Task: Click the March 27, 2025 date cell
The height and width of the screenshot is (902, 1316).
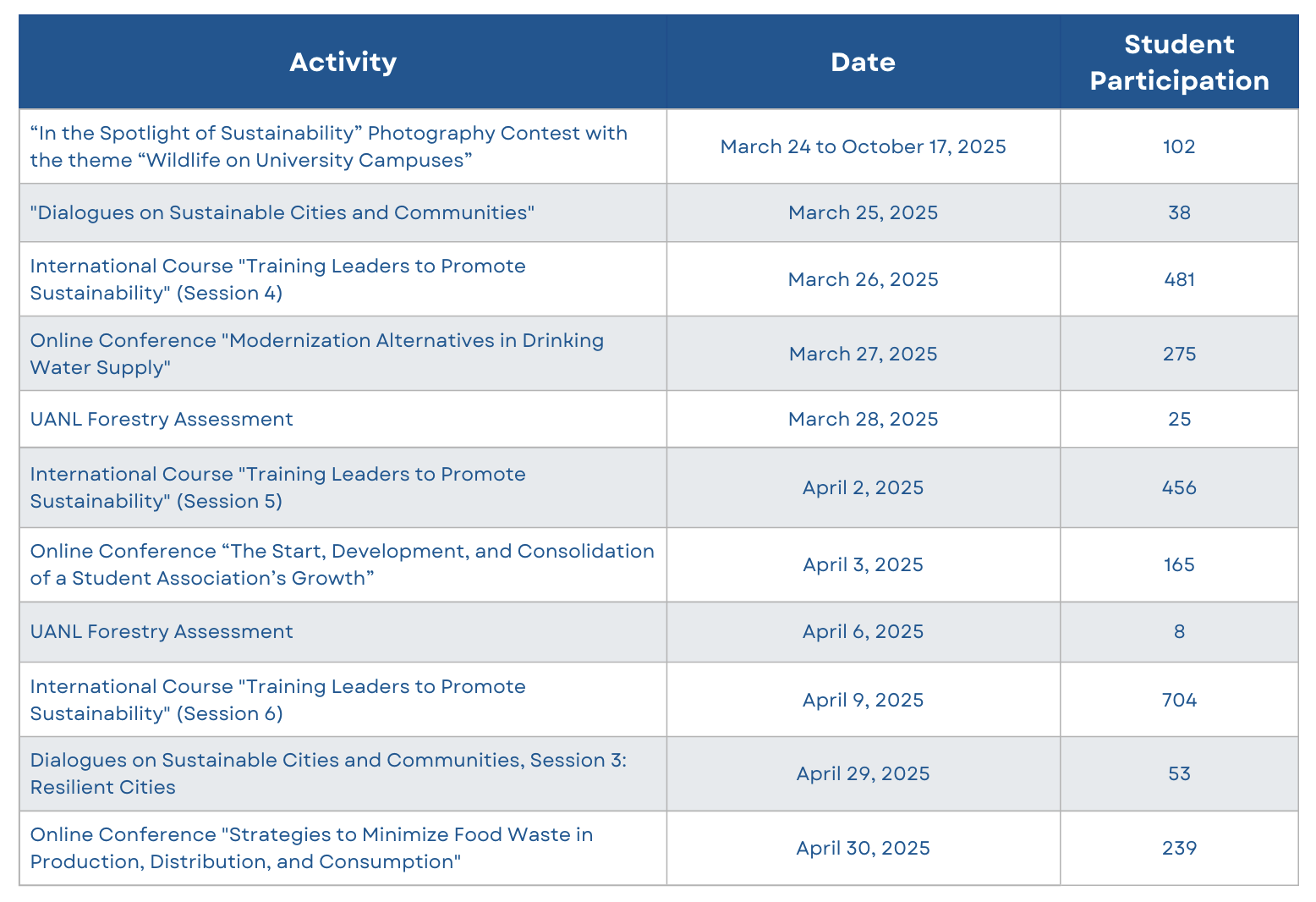Action: [x=863, y=354]
